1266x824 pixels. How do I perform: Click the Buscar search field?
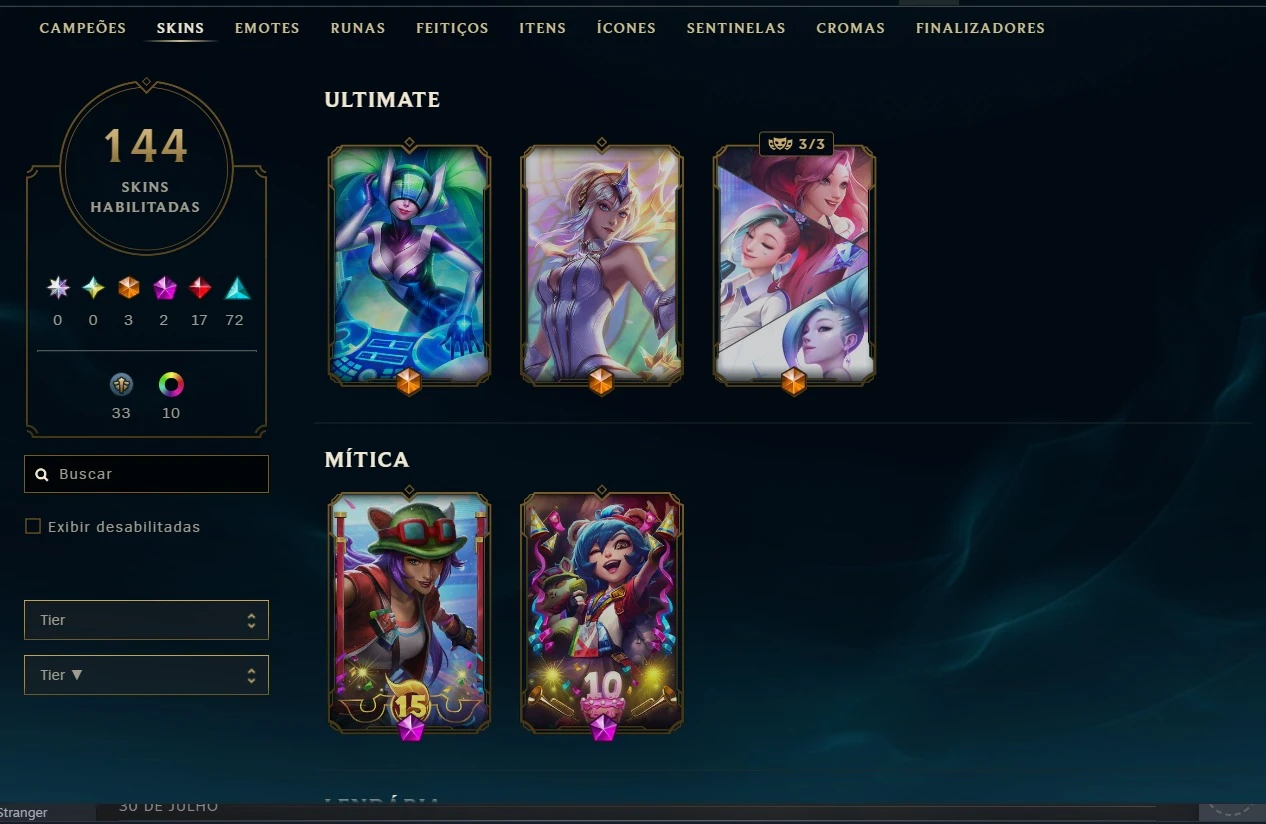146,474
